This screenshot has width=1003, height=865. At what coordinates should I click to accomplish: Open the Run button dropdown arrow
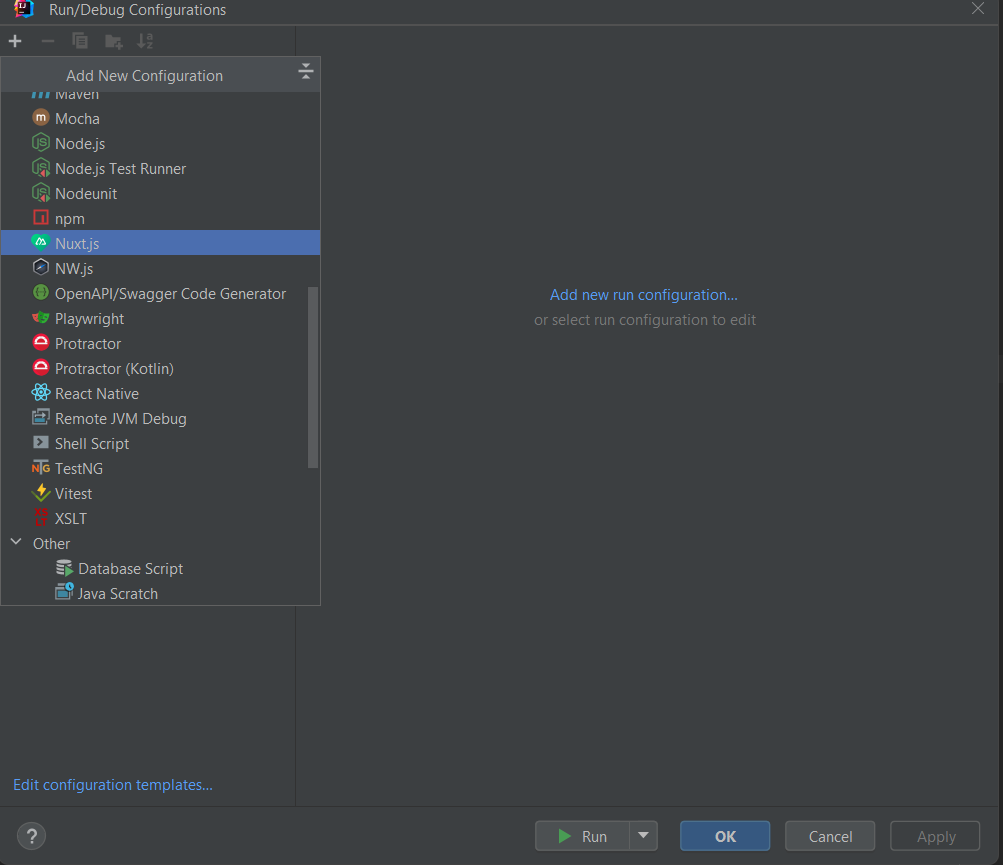click(644, 836)
